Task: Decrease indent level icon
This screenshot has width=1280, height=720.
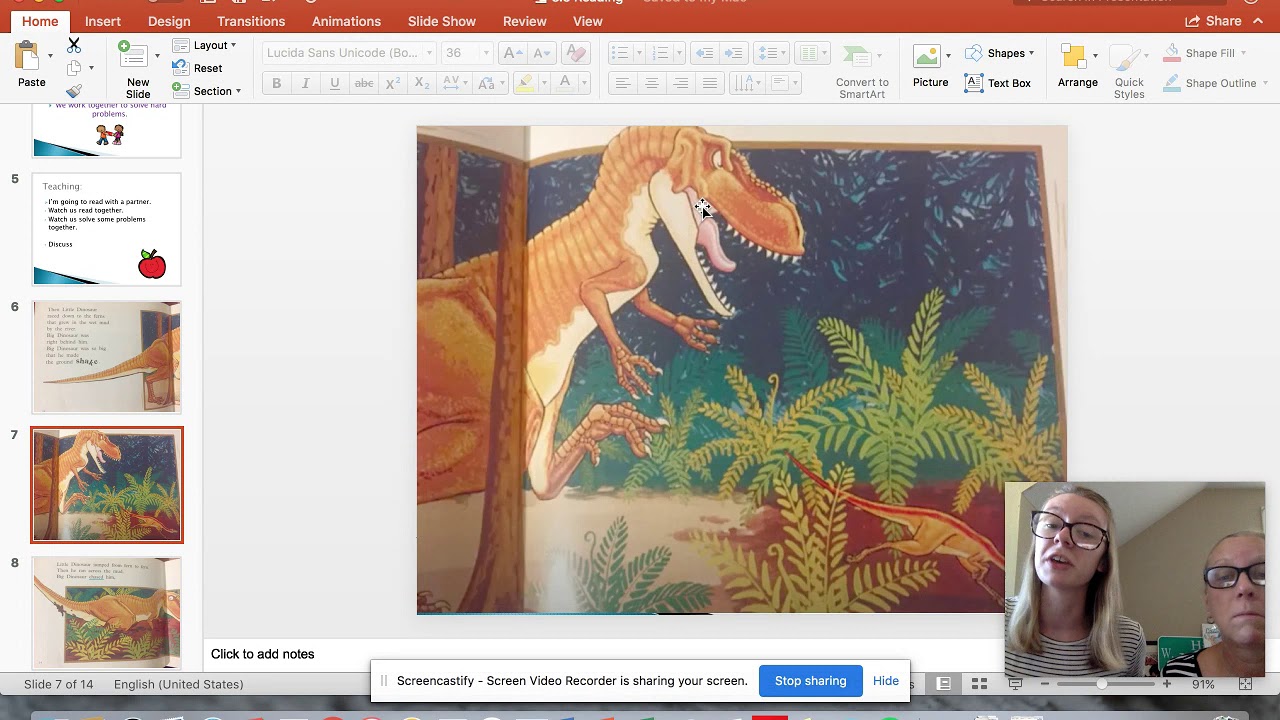Action: (x=704, y=53)
